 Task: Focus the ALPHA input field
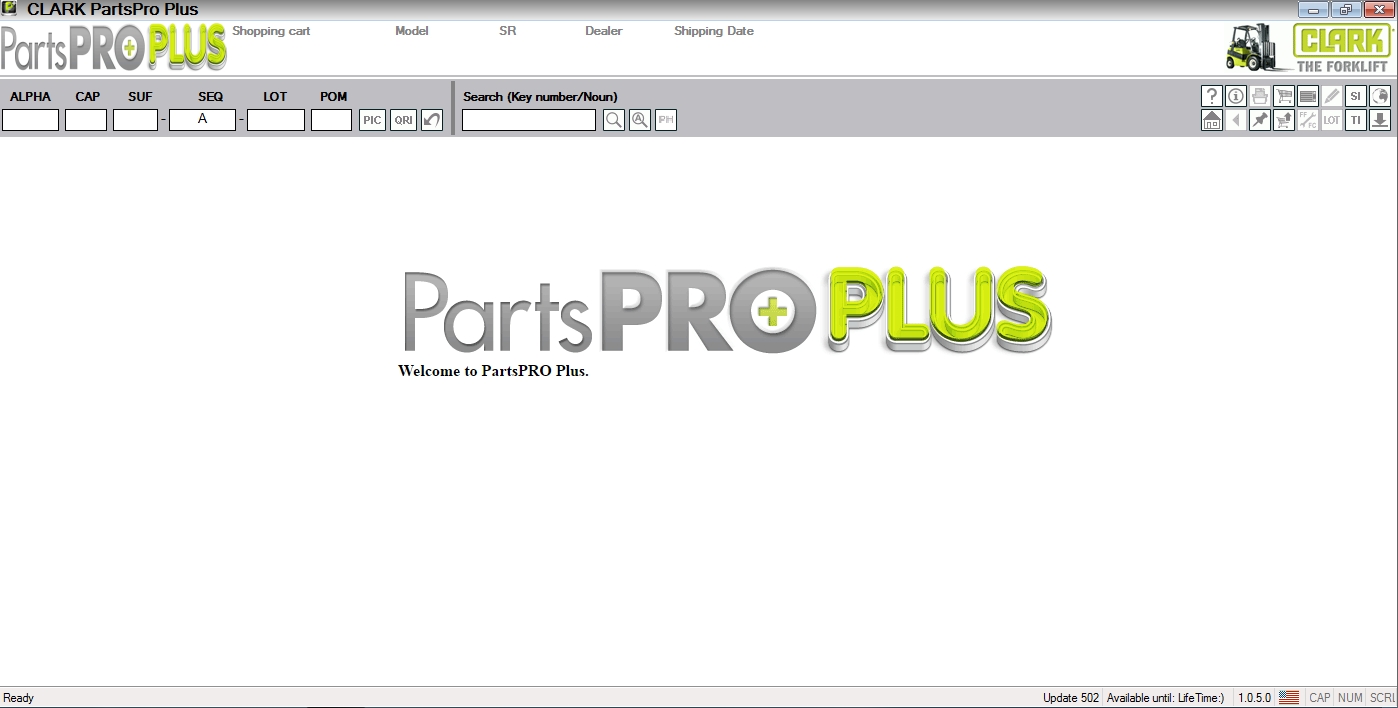click(31, 120)
